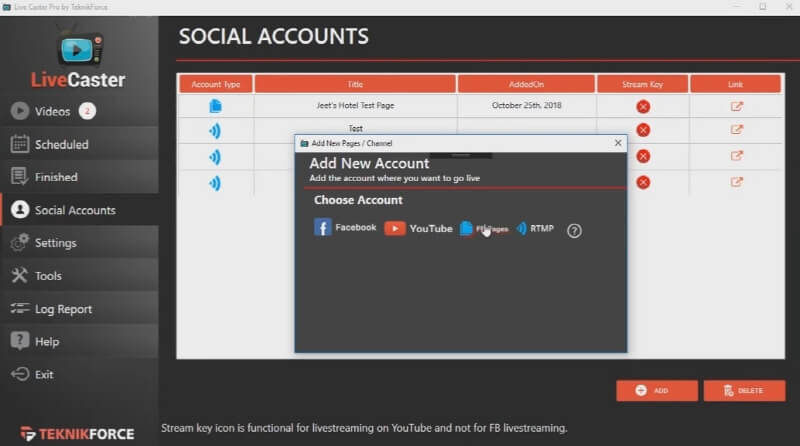
Task: Open link icon in the Test row
Action: [x=736, y=129]
